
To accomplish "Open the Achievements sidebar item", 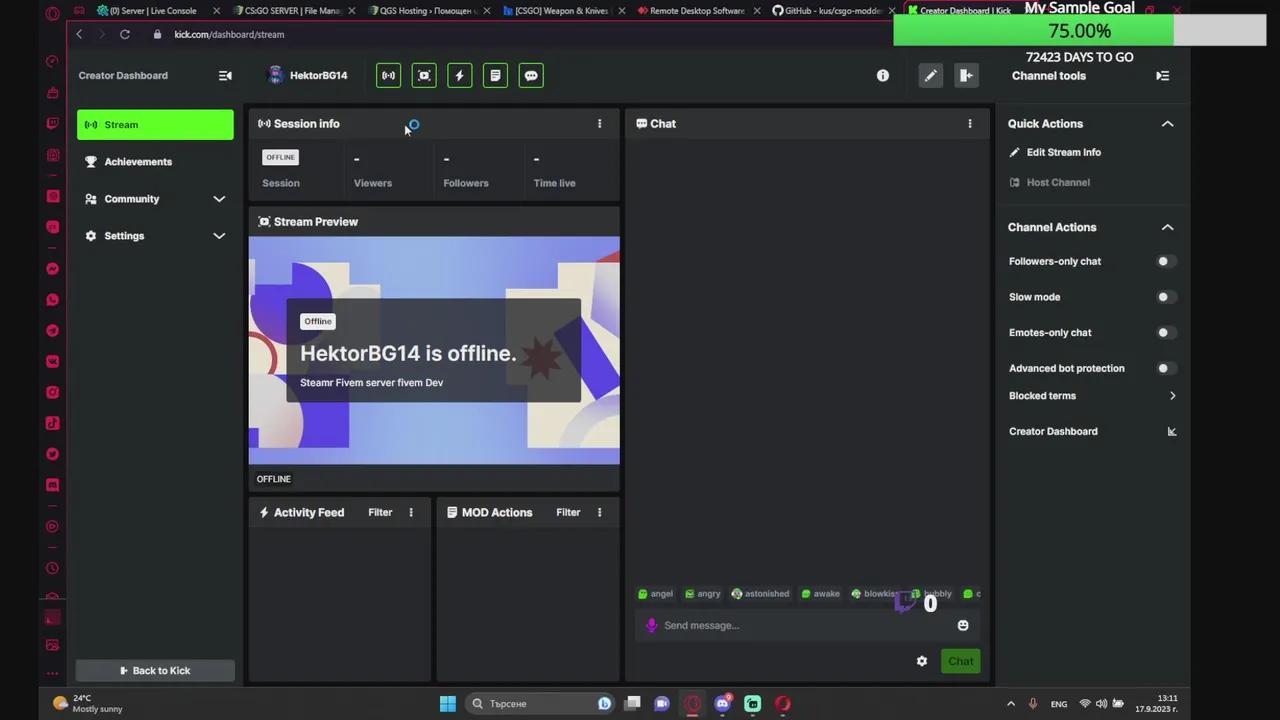I will (138, 161).
